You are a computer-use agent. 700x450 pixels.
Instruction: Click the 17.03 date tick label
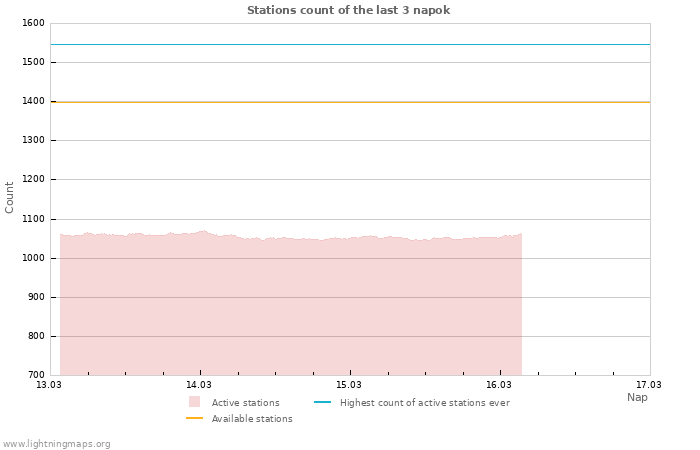649,384
